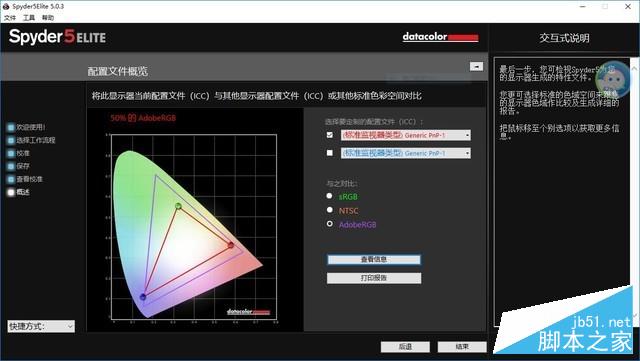This screenshot has height=361, width=640.
Task: Select the 概述 step in sidebar
Action: coord(19,192)
